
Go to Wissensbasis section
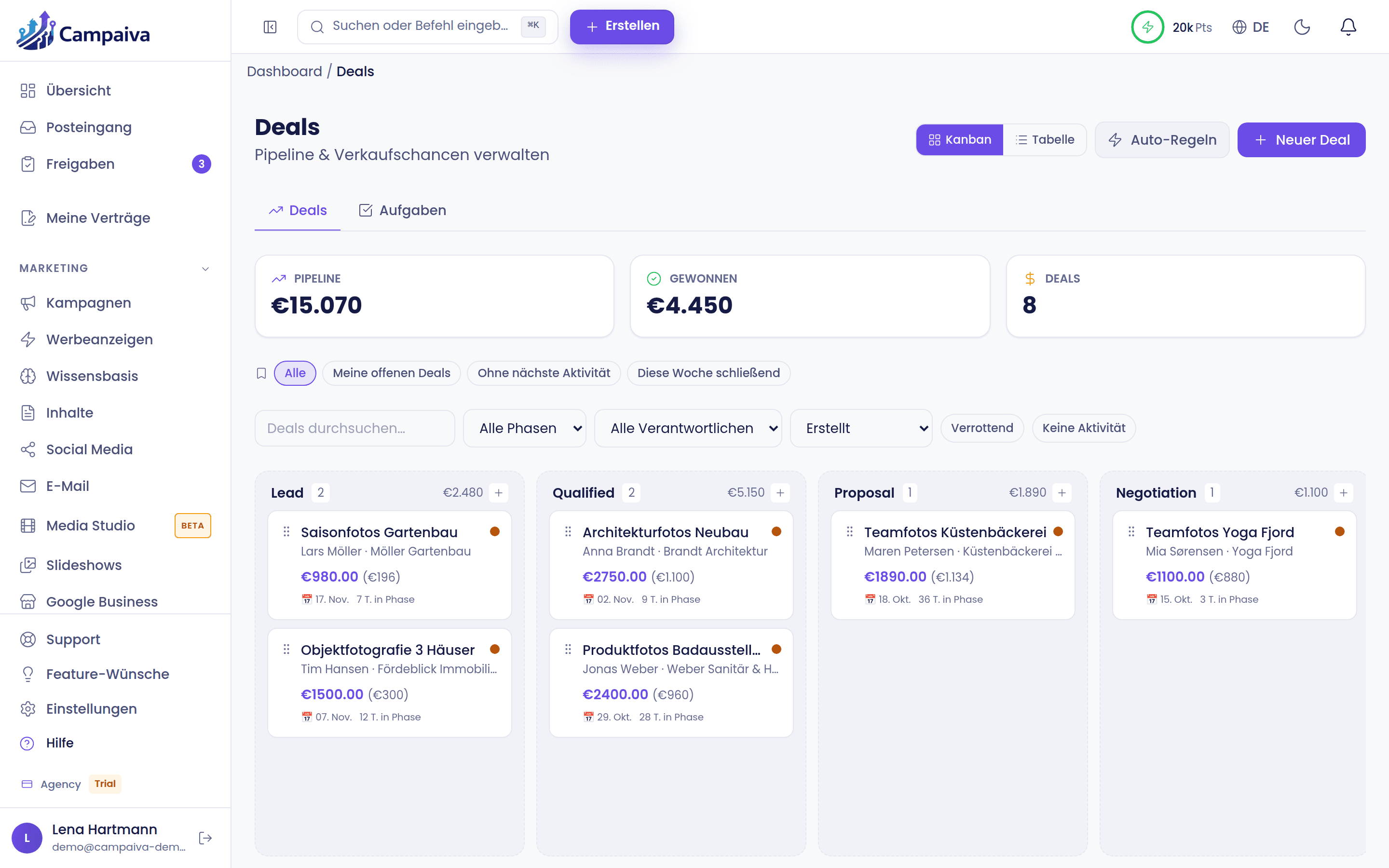(x=115, y=376)
